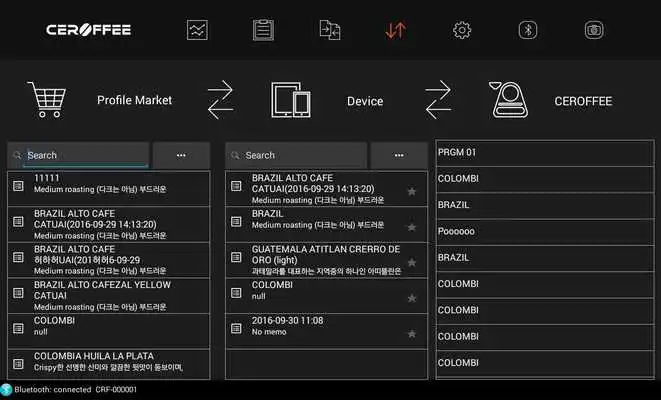Click list icon of Device BRAZIL profile
This screenshot has width=661, height=400.
[x=236, y=222]
